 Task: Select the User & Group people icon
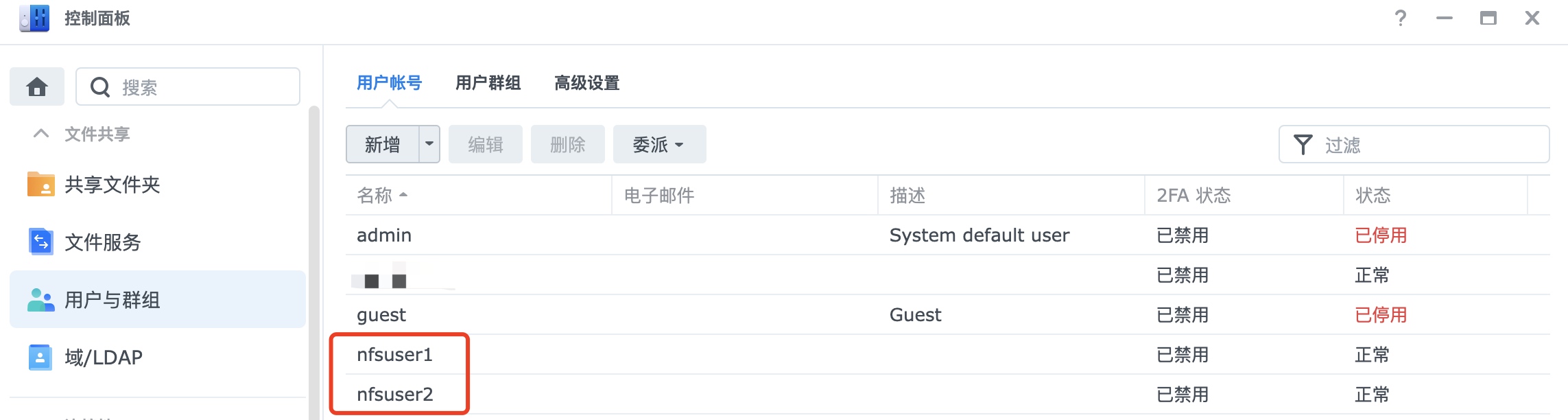coord(40,299)
